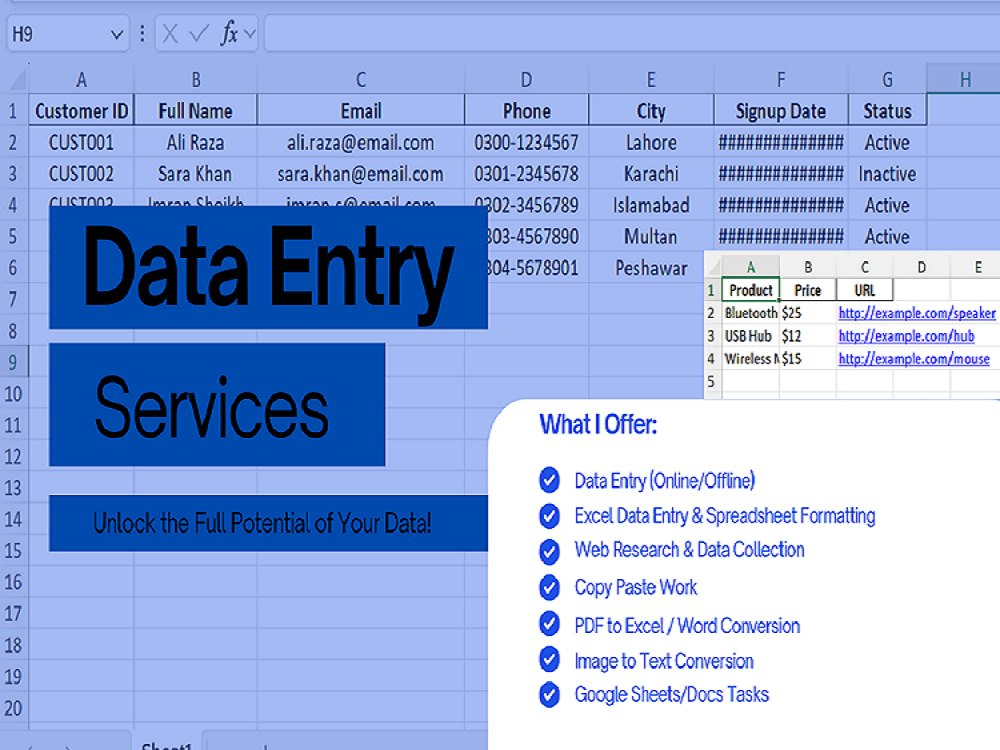
Task: Click the URL header in small sheet
Action: tap(865, 290)
